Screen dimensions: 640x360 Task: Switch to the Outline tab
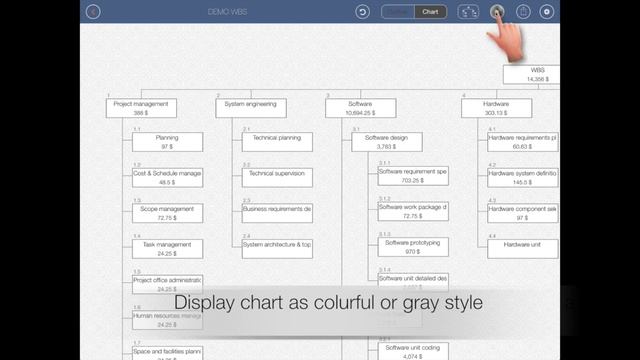point(398,12)
